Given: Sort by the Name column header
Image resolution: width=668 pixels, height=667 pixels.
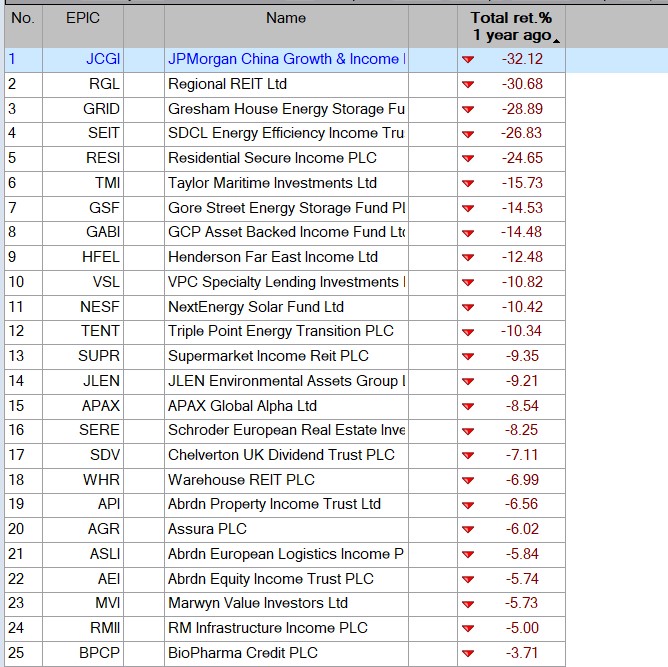Looking at the screenshot, I should click(286, 26).
